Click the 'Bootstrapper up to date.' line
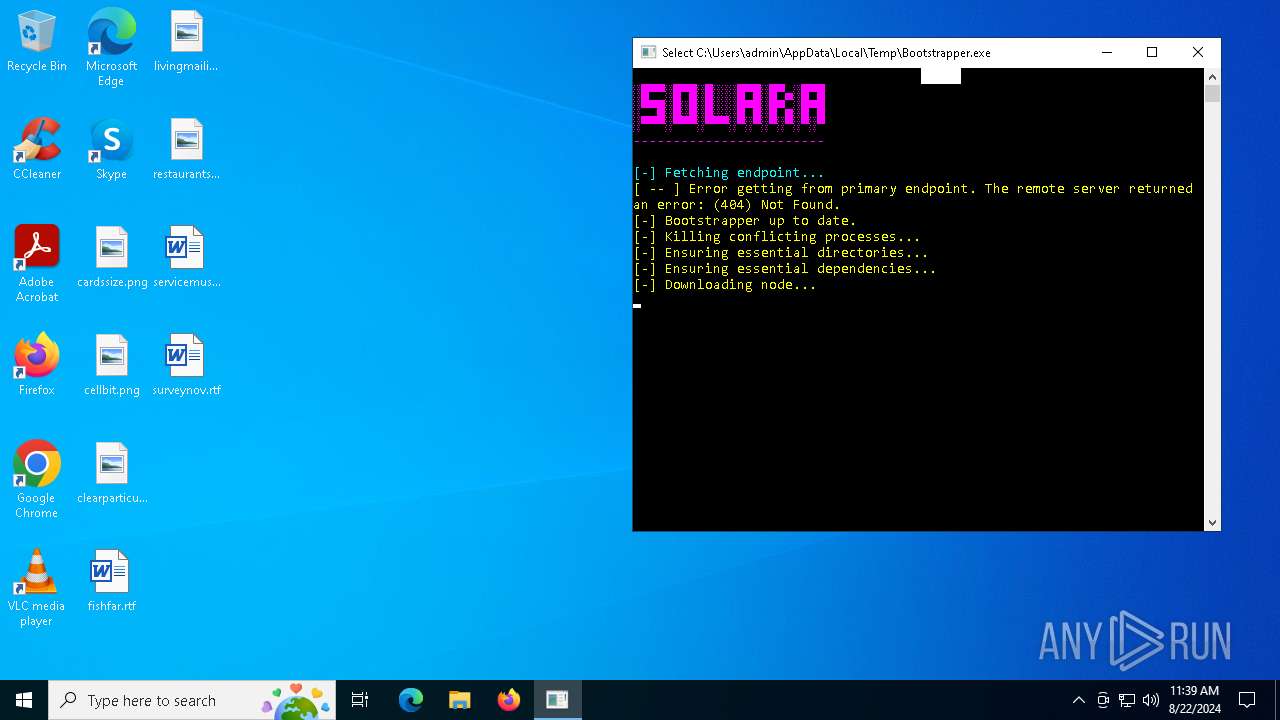The image size is (1280, 720). pos(745,221)
